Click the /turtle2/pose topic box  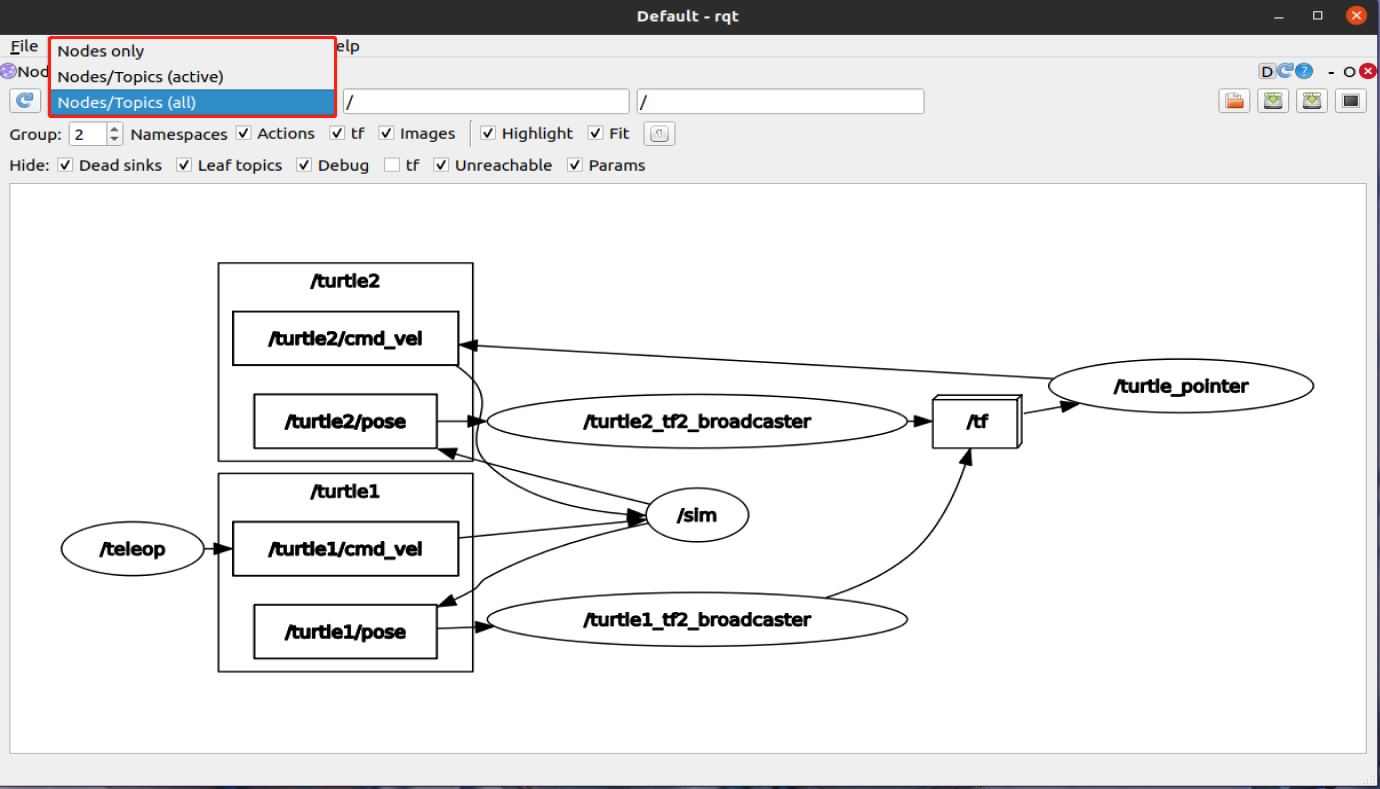point(345,421)
